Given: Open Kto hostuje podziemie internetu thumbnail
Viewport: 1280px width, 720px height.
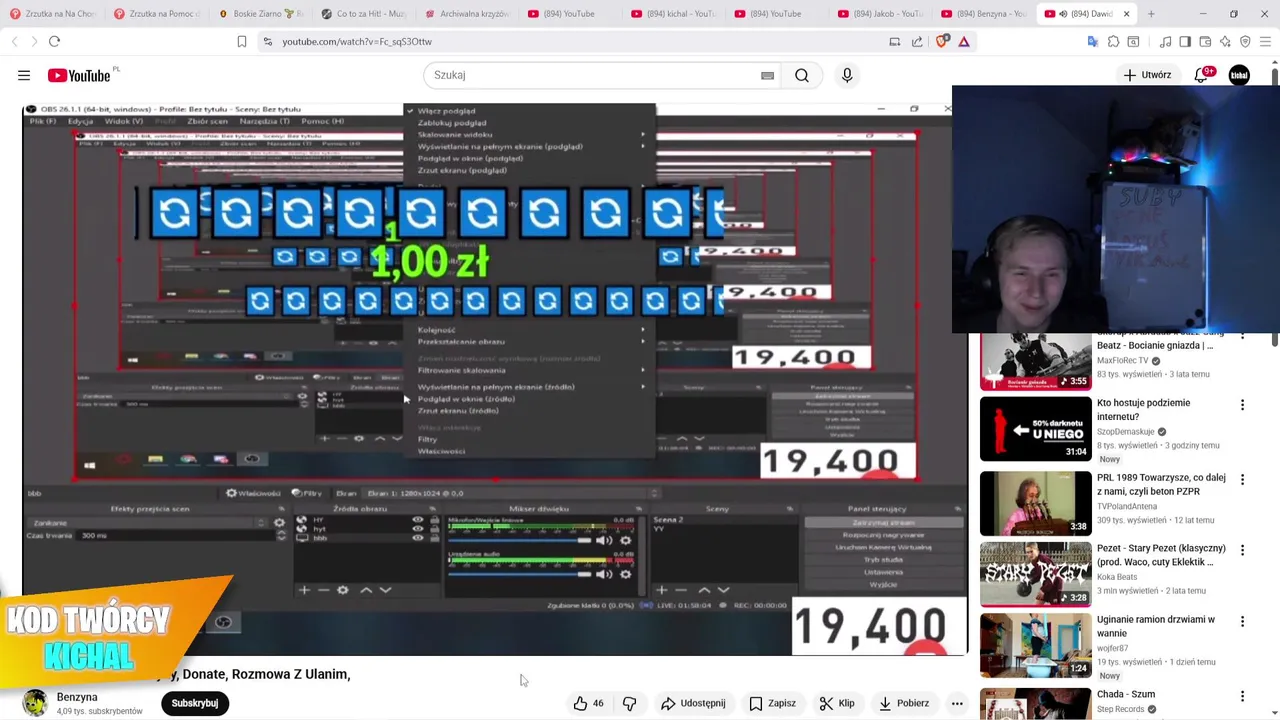Looking at the screenshot, I should pos(1036,429).
